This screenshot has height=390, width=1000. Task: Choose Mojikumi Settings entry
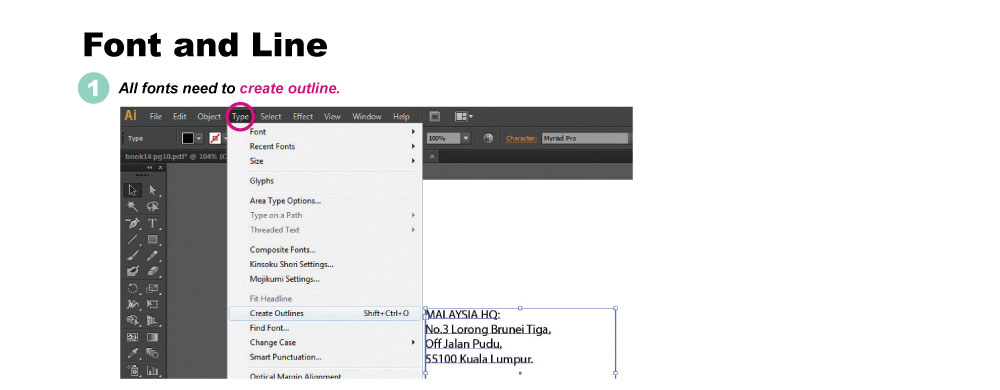pos(325,279)
